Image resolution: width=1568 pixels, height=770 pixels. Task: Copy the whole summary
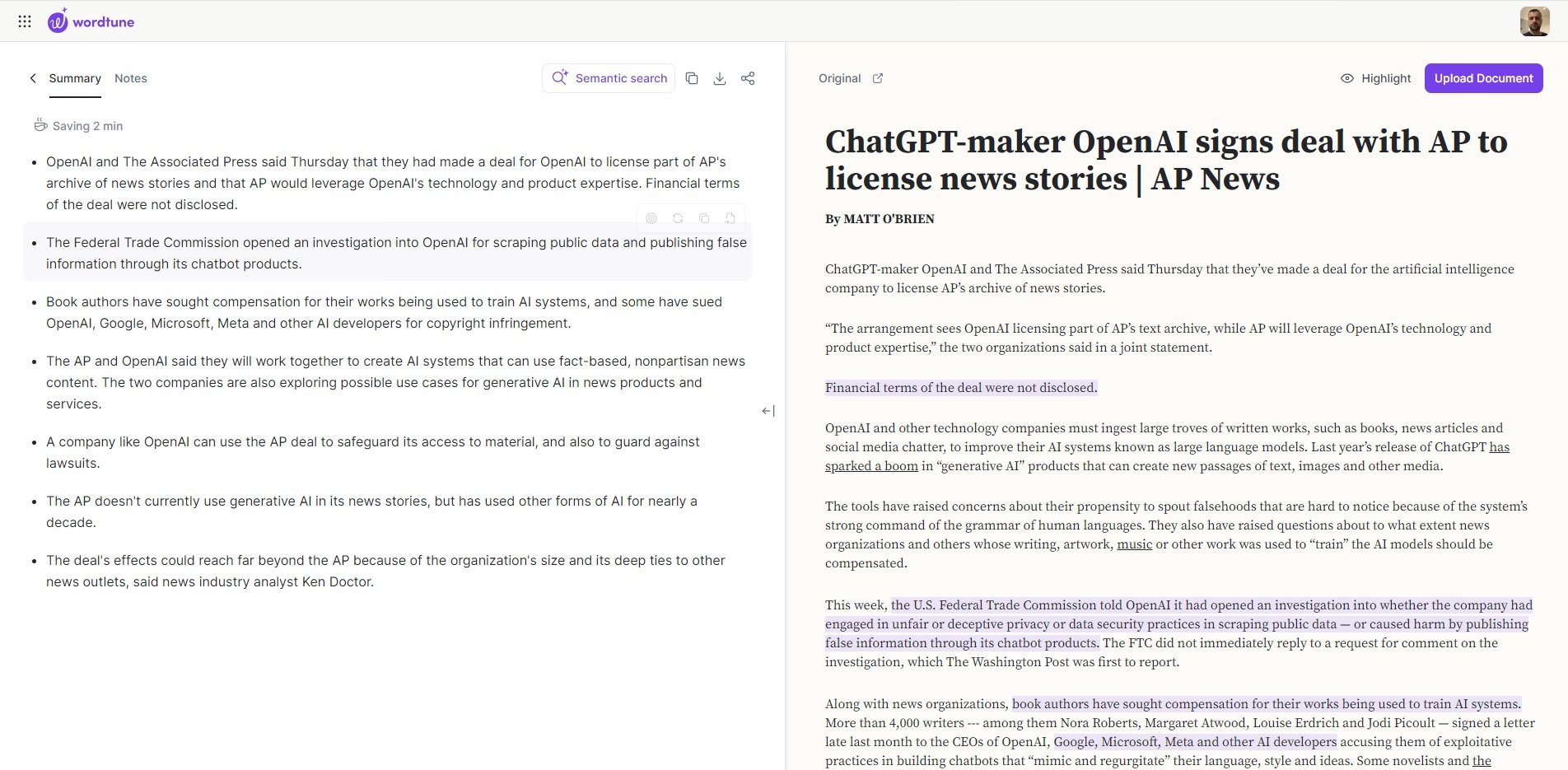pos(692,78)
